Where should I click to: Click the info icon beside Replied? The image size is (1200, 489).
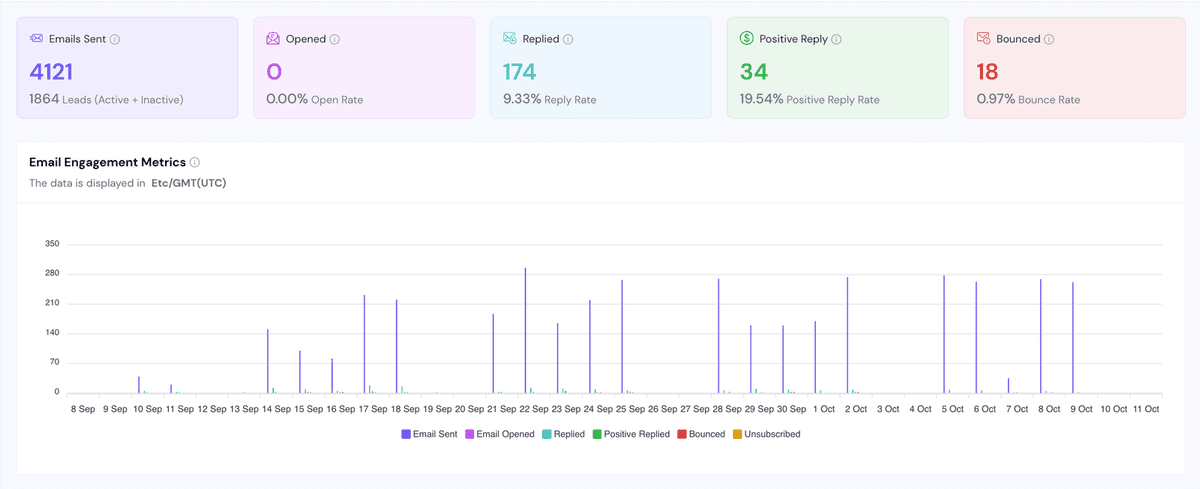[568, 39]
